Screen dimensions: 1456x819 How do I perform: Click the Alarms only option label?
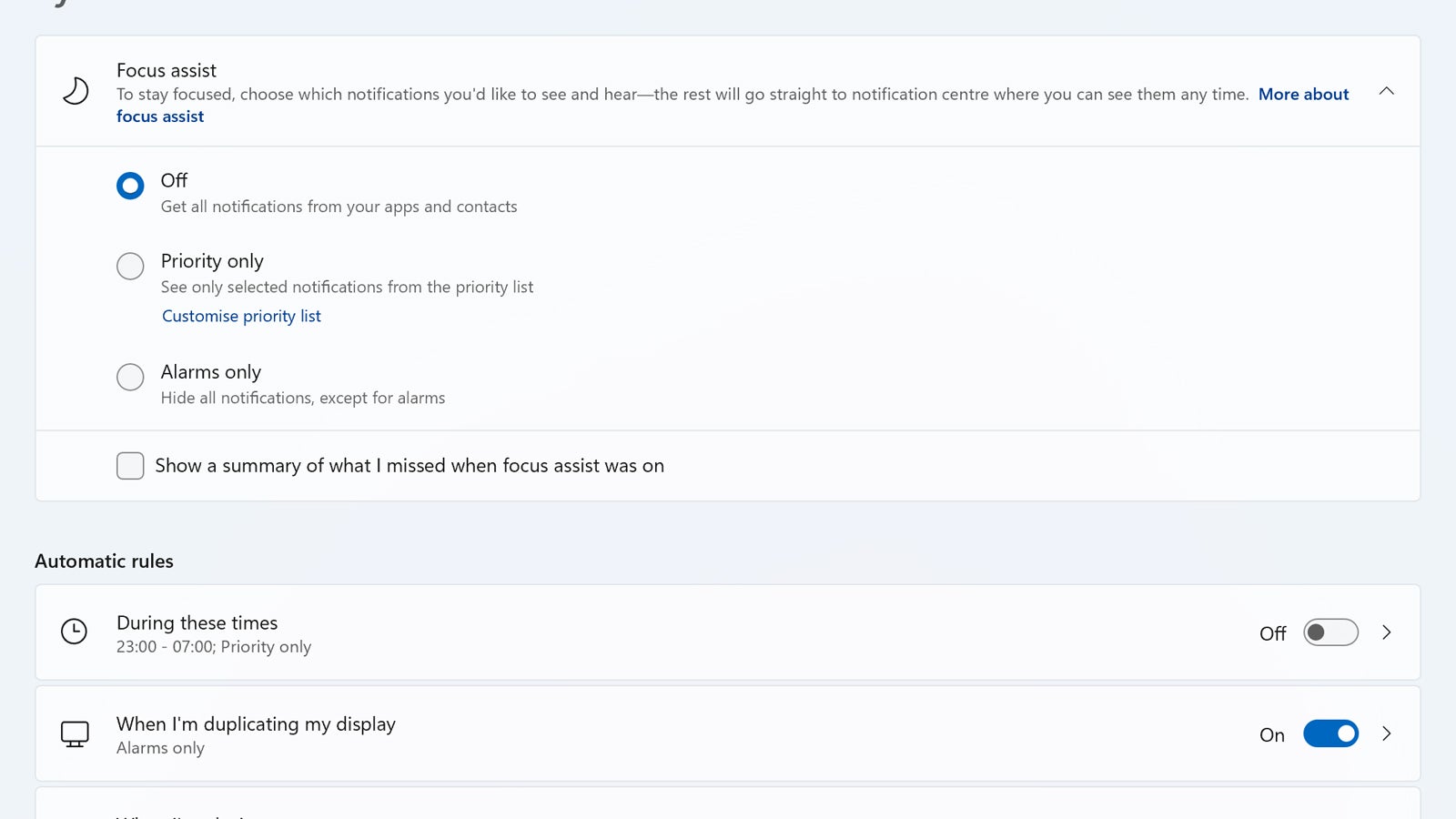[x=211, y=372]
